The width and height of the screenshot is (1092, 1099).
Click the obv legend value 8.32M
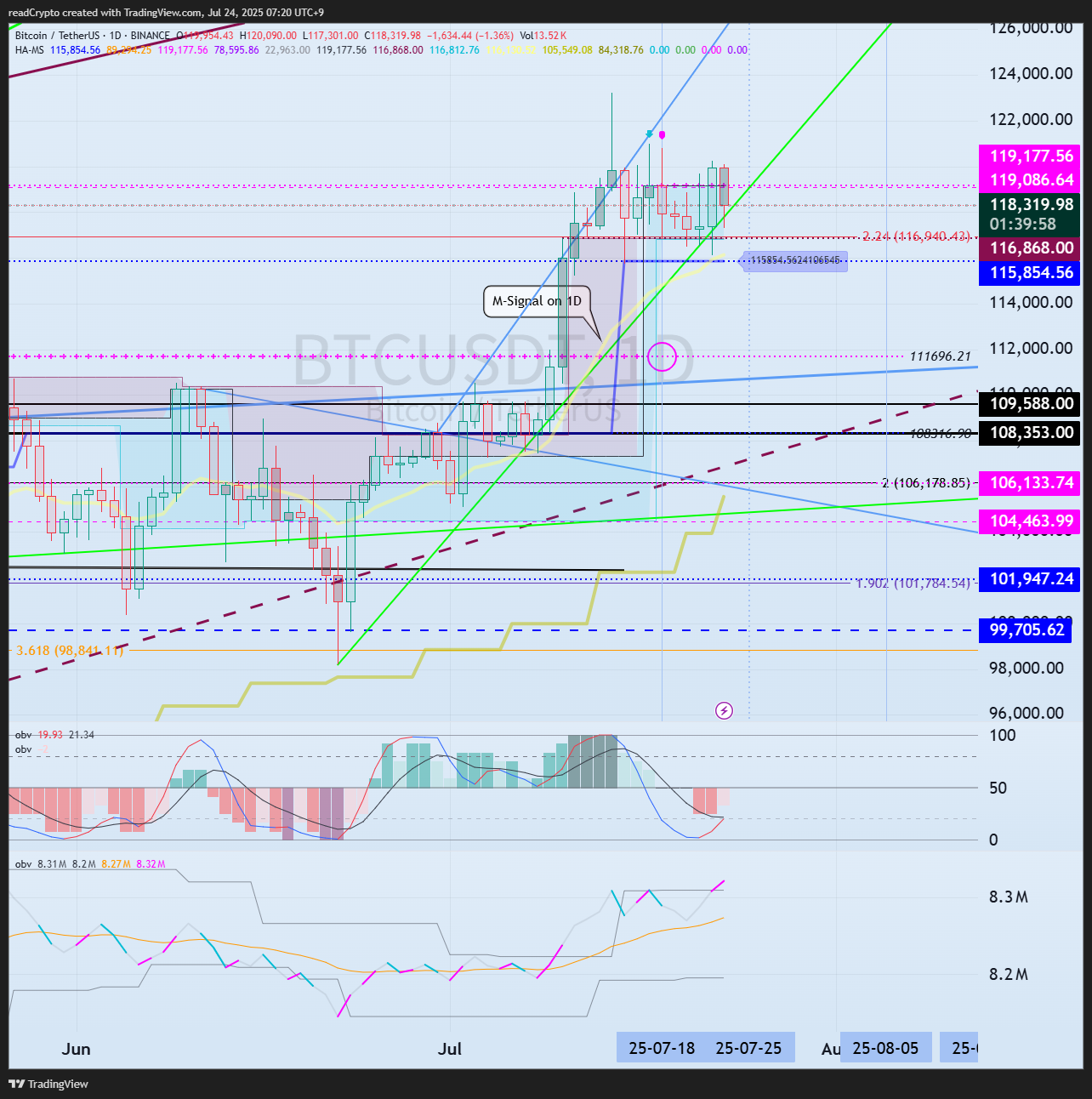[x=151, y=864]
